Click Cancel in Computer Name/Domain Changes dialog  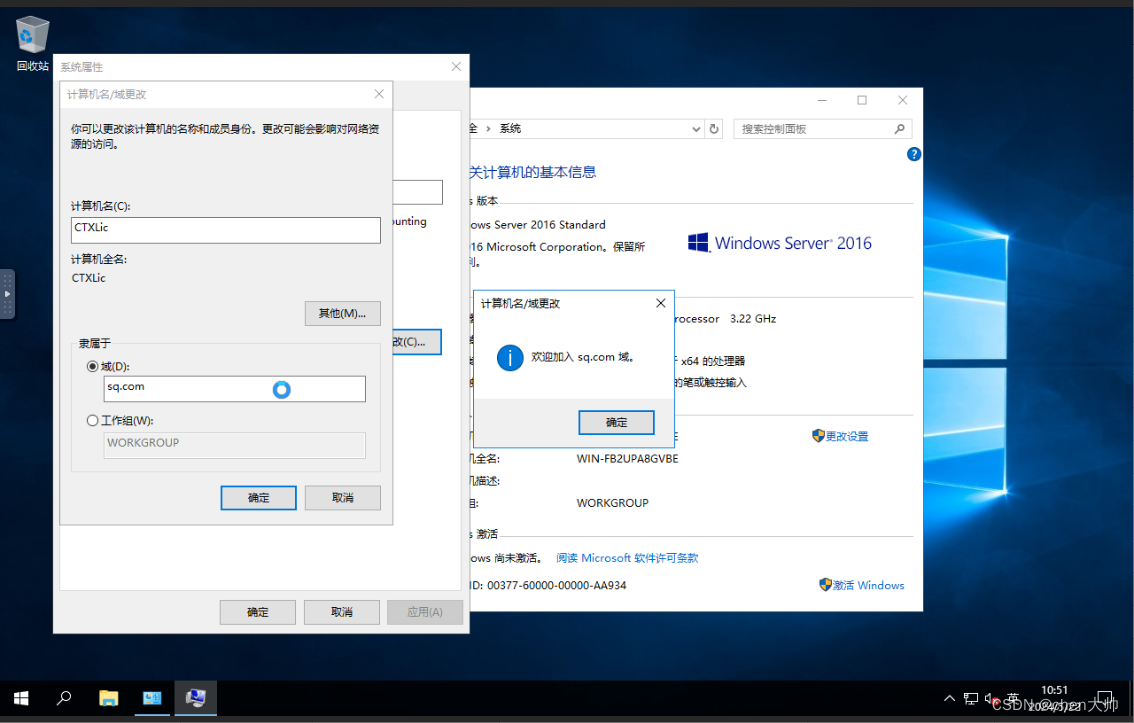pos(343,497)
